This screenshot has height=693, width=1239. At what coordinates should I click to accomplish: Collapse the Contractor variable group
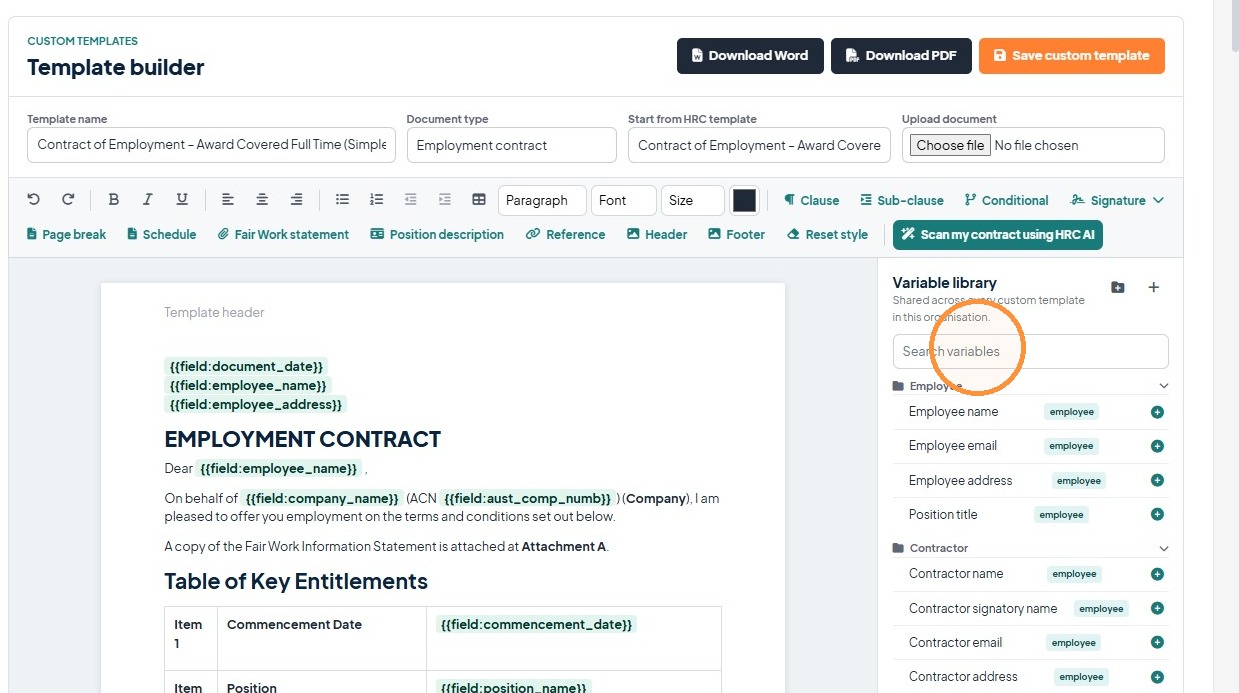(x=1163, y=548)
